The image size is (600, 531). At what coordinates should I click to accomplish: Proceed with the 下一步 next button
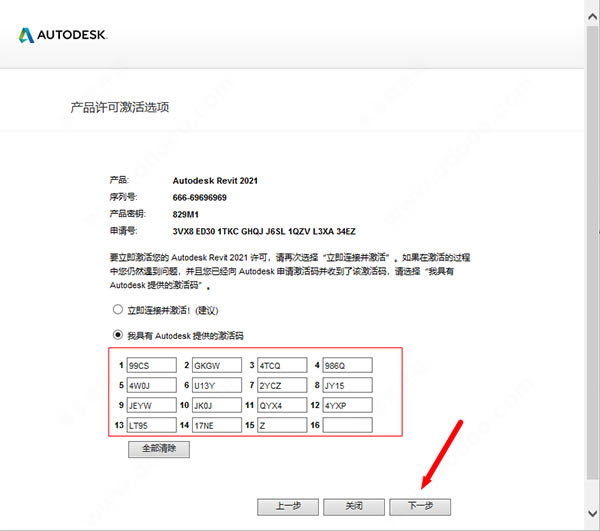420,507
